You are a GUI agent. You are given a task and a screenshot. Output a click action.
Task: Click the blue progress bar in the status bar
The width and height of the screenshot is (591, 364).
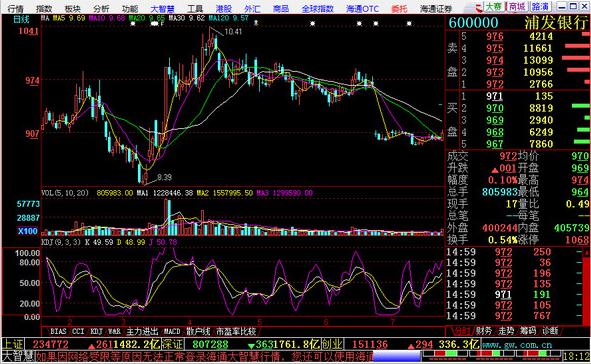[397, 356]
